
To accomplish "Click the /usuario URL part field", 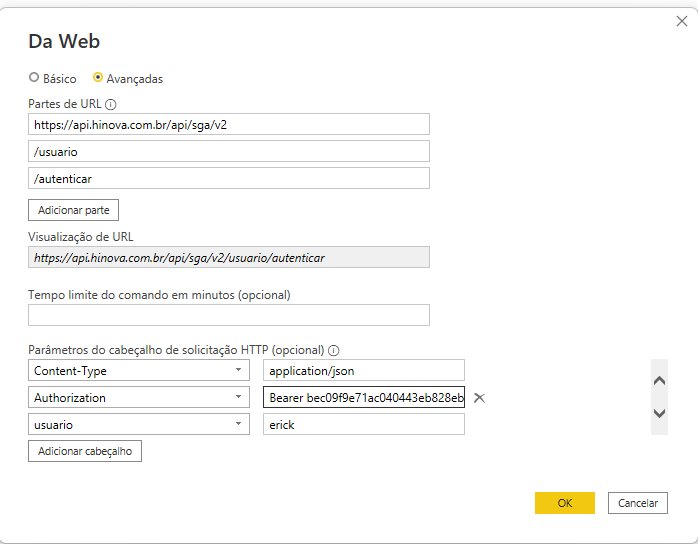I will coord(229,151).
